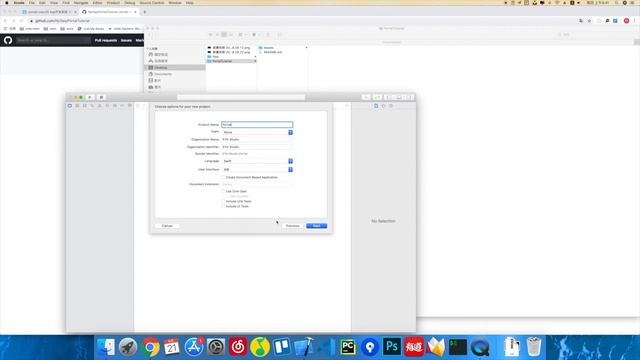Open PyCharm icon in Dock

pos(348,347)
